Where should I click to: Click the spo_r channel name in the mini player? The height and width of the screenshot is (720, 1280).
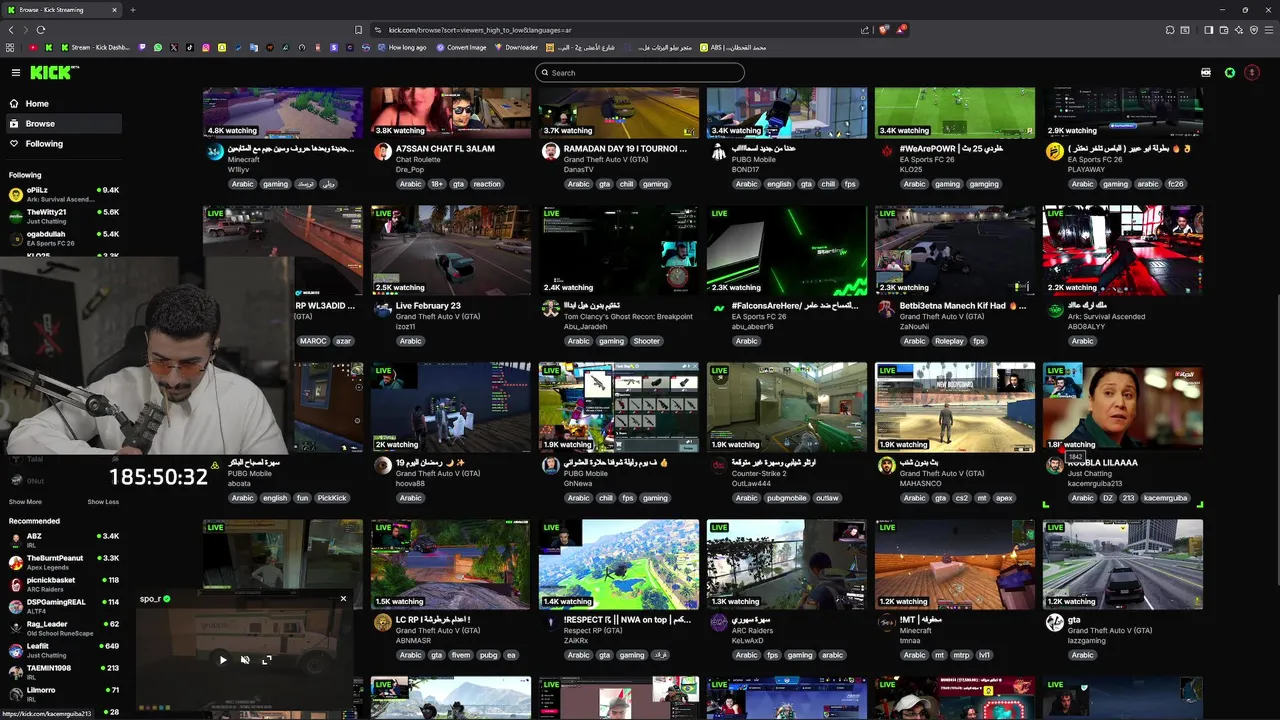[150, 599]
